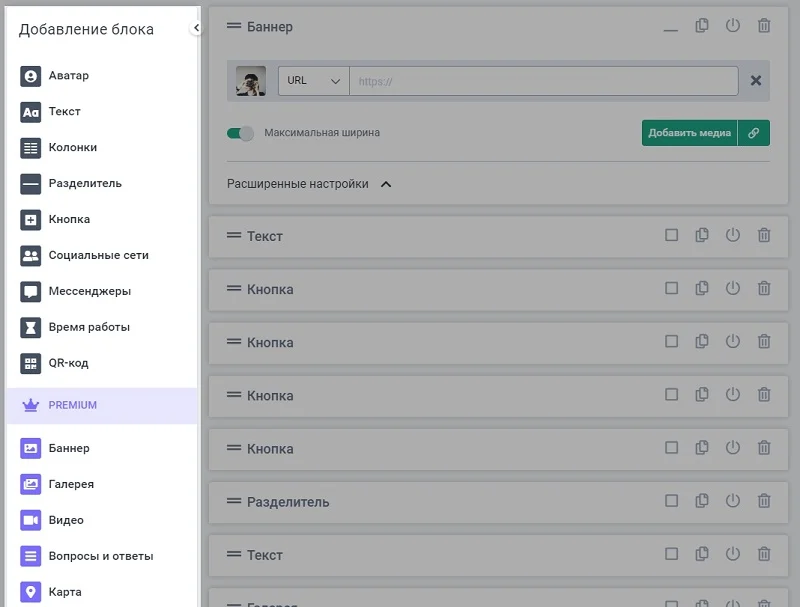Disable the first Кнопка block with power icon
Viewport: 800px width, 607px height.
733,289
